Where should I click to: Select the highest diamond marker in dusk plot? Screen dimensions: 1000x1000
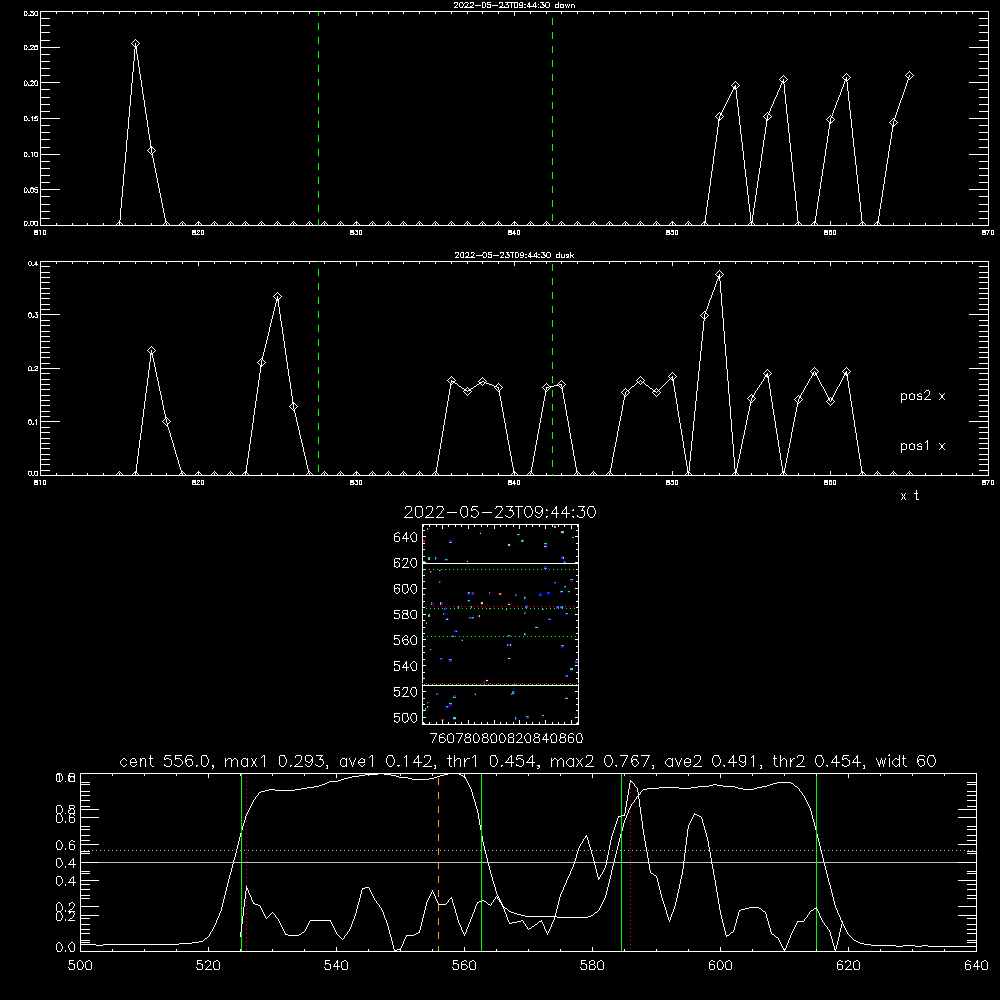tap(719, 275)
